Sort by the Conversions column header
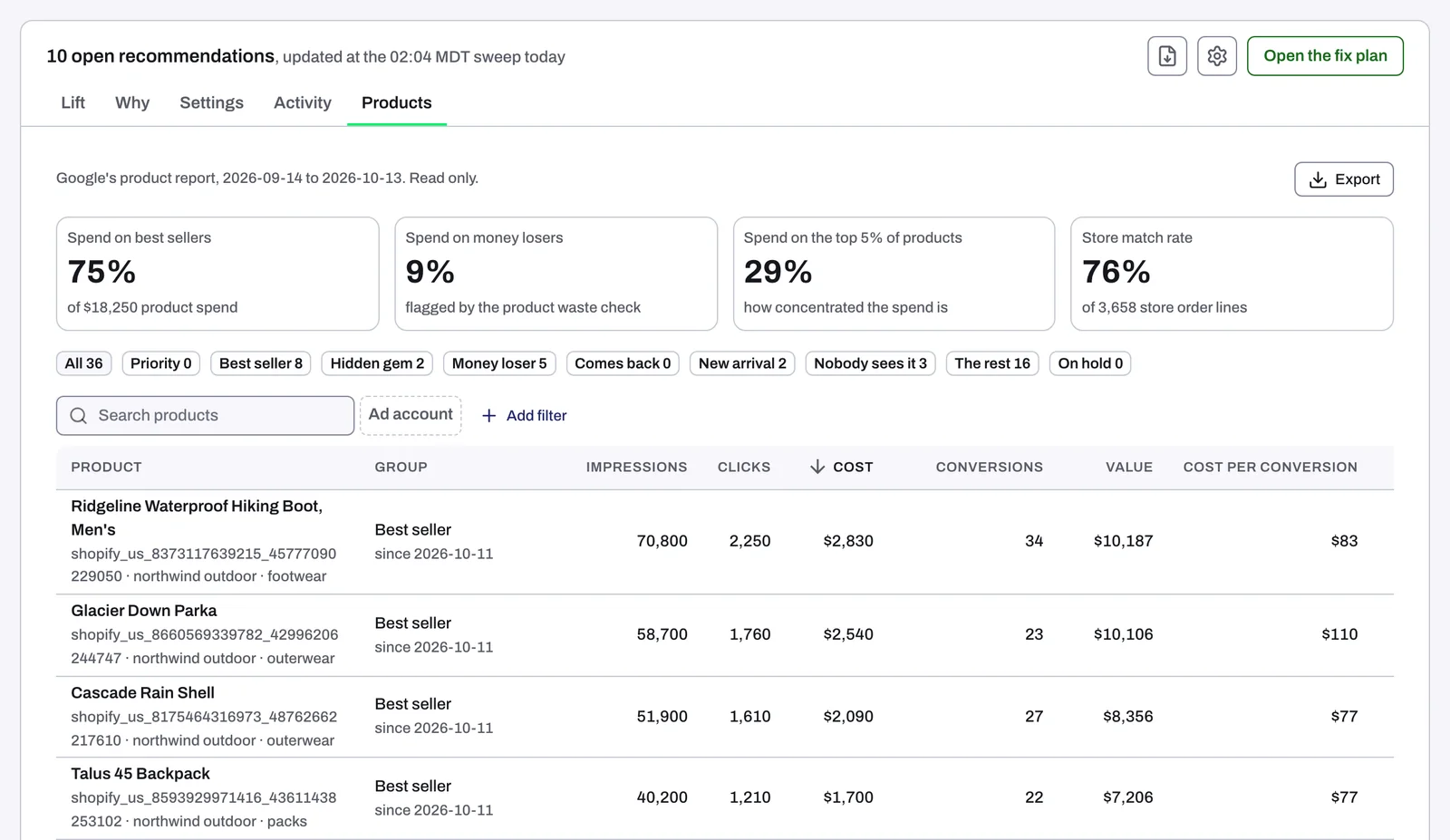The height and width of the screenshot is (840, 1450). pyautogui.click(x=989, y=467)
